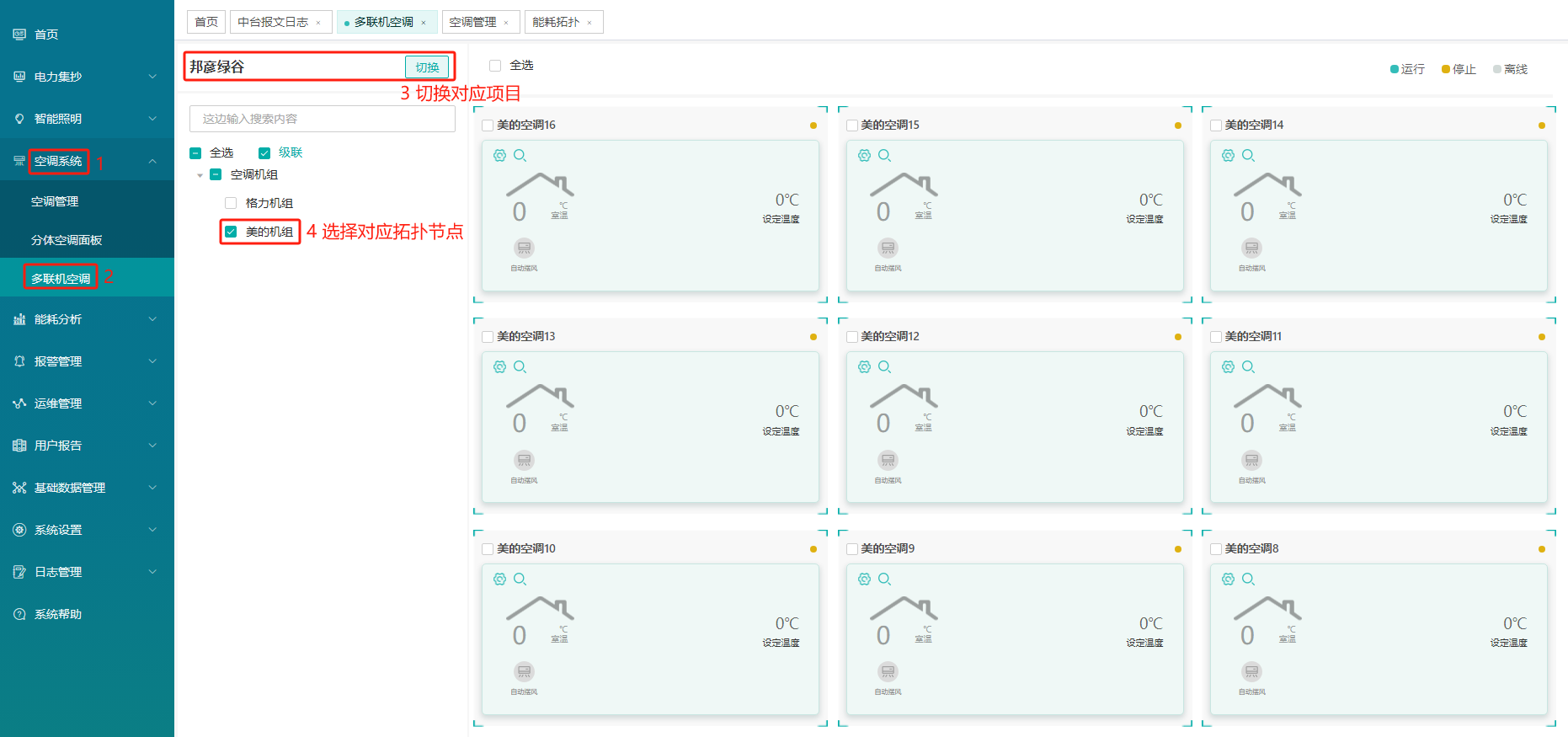This screenshot has height=737, width=1568.
Task: Close the 中台报文日志 tab
Action: 318,23
